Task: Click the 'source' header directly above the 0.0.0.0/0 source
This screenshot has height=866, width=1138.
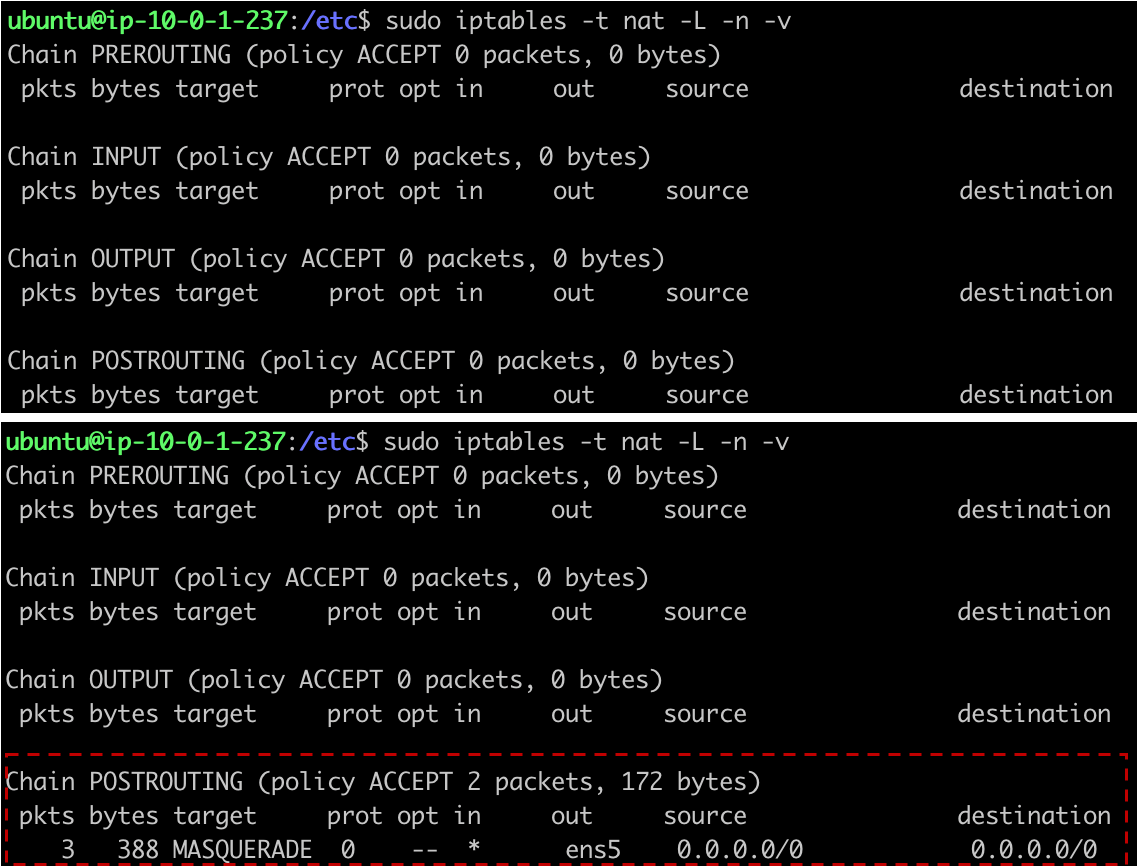Action: point(705,816)
